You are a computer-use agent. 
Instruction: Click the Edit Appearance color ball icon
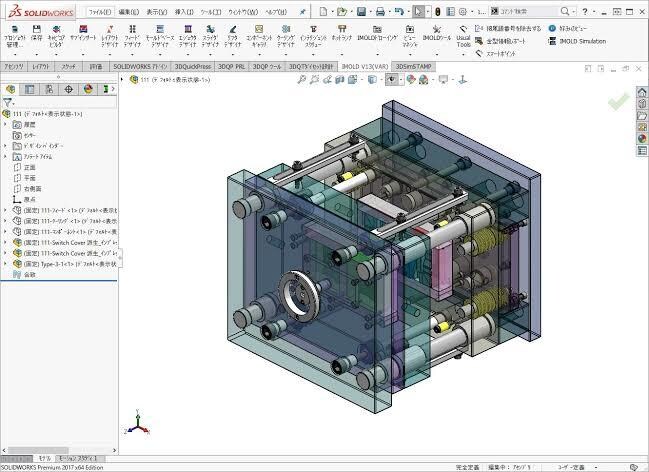411,79
